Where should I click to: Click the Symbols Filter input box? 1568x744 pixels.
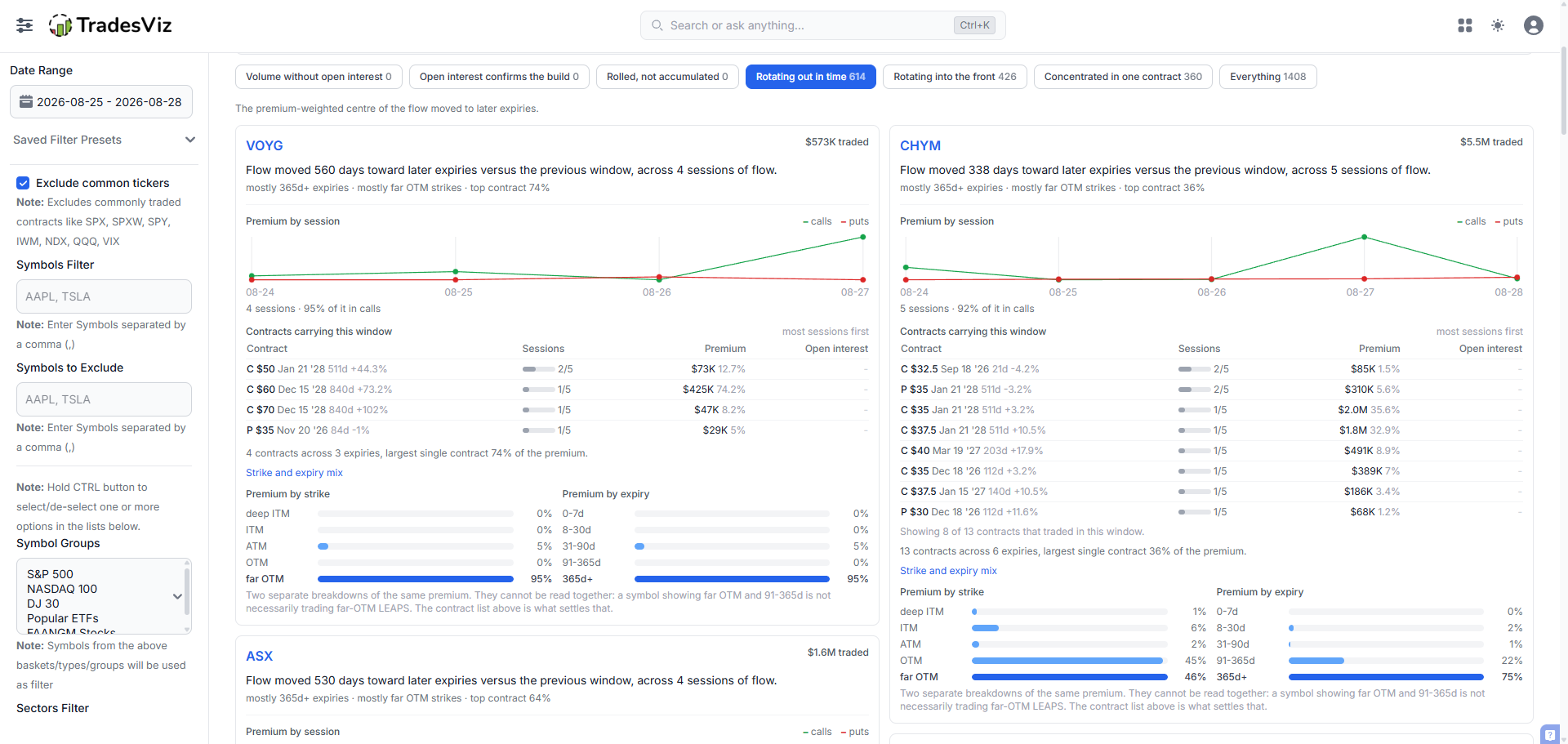(104, 296)
